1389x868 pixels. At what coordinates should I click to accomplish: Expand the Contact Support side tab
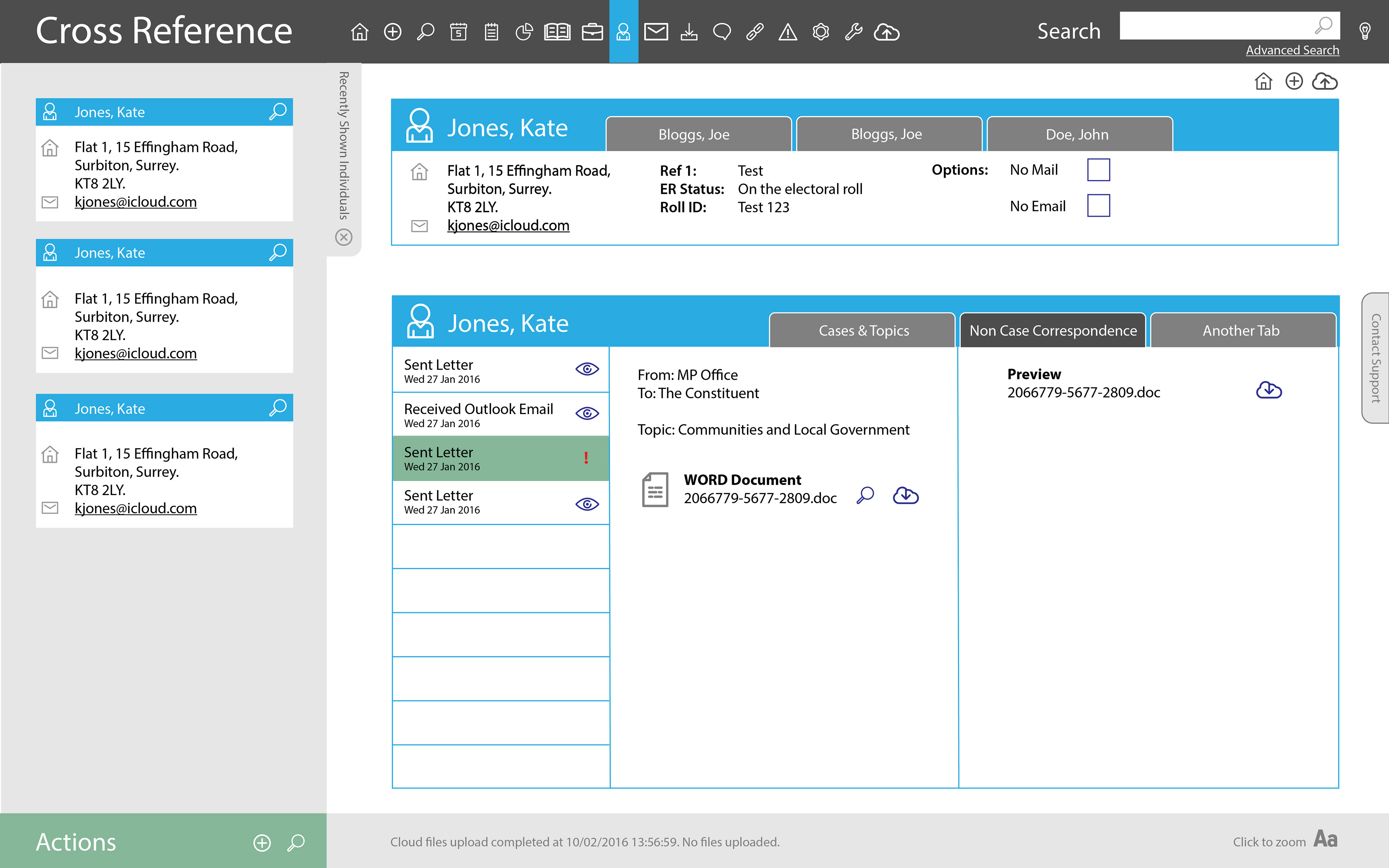[x=1375, y=358]
